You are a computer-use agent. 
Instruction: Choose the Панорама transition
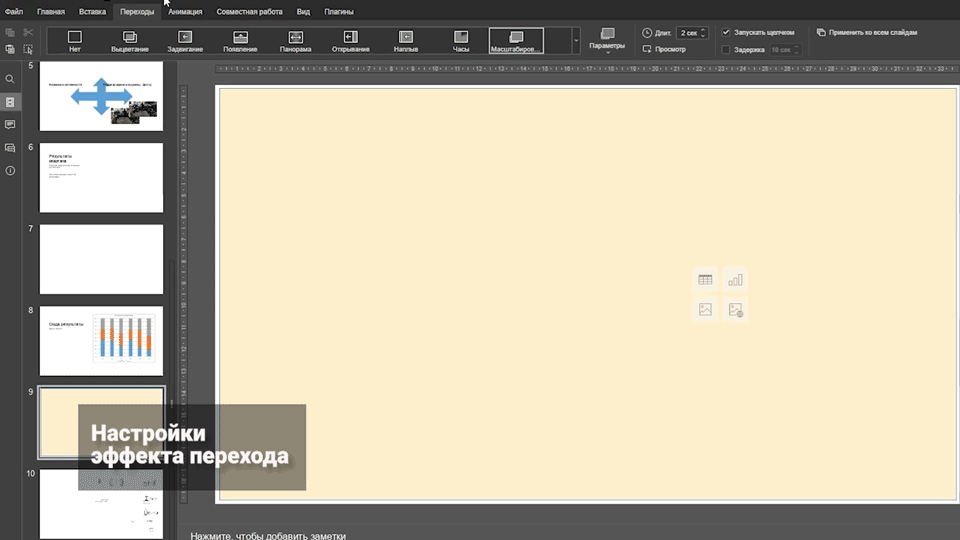(x=295, y=41)
